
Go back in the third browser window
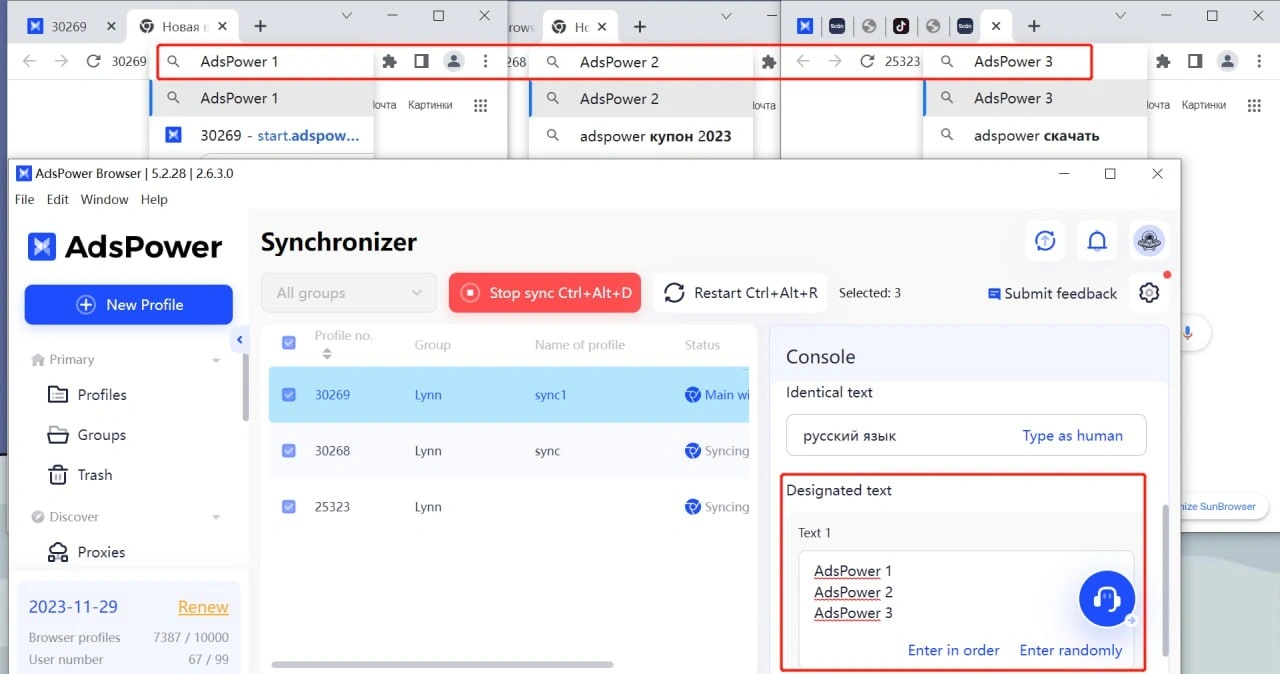pos(803,61)
